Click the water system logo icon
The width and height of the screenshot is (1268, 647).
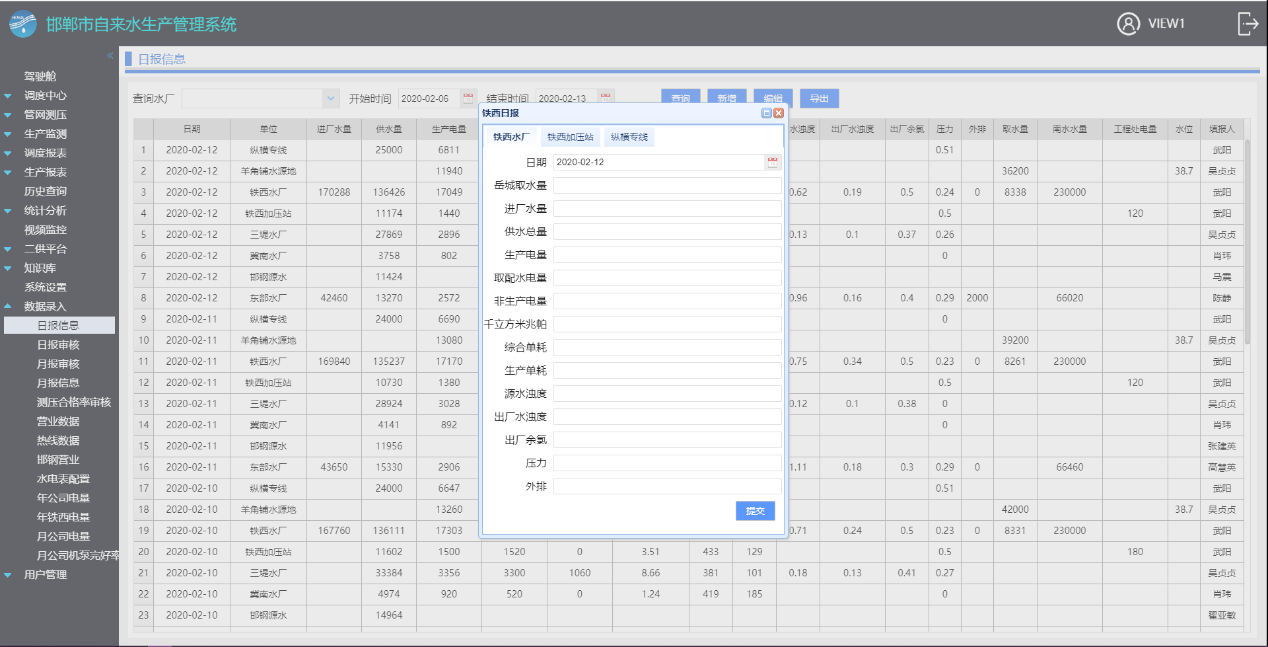tap(23, 24)
